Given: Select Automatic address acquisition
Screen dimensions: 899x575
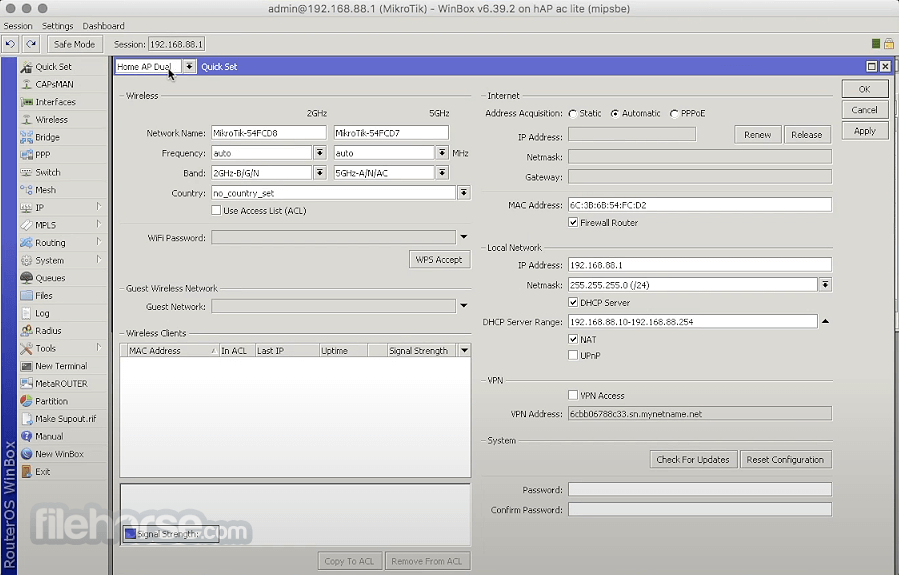Looking at the screenshot, I should point(615,114).
